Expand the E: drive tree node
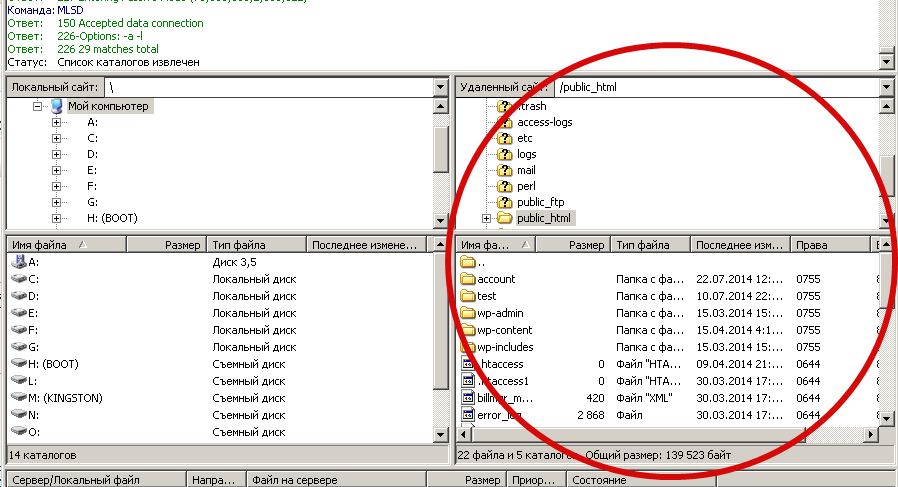This screenshot has height=487, width=898. click(x=56, y=170)
